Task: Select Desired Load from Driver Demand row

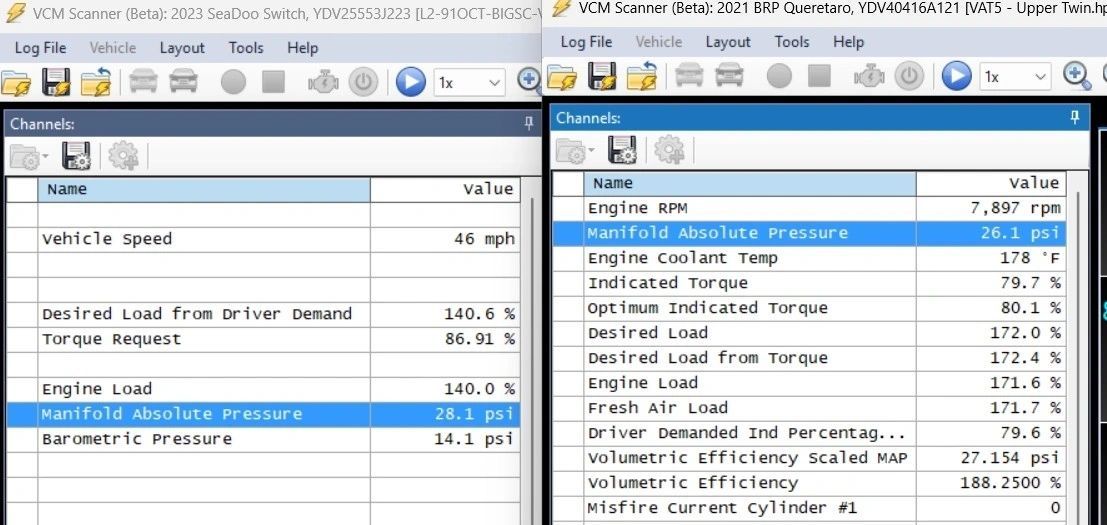Action: [x=263, y=314]
